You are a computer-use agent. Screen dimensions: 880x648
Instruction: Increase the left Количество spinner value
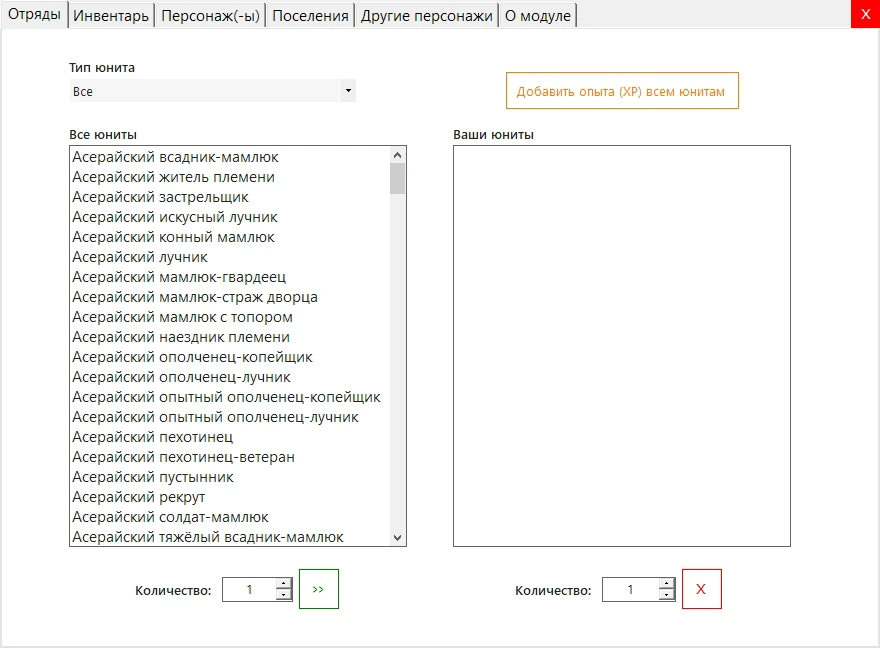click(x=283, y=584)
